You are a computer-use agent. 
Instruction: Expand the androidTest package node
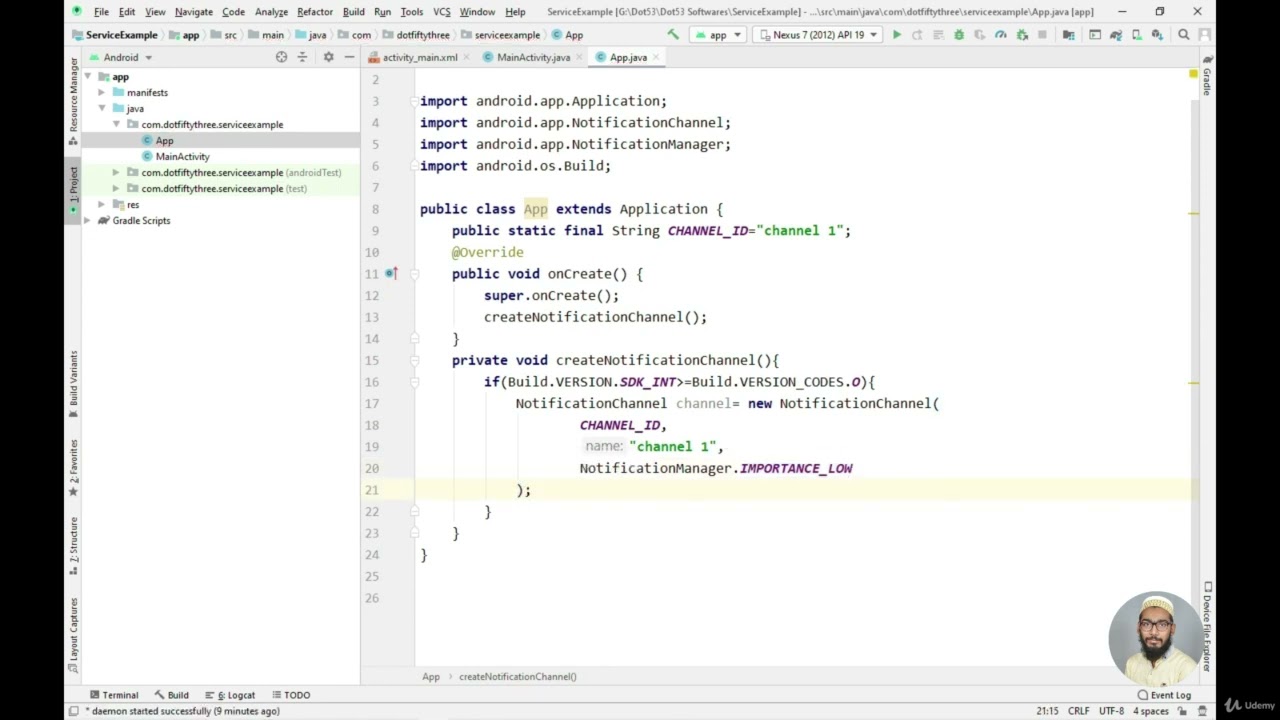pyautogui.click(x=116, y=173)
